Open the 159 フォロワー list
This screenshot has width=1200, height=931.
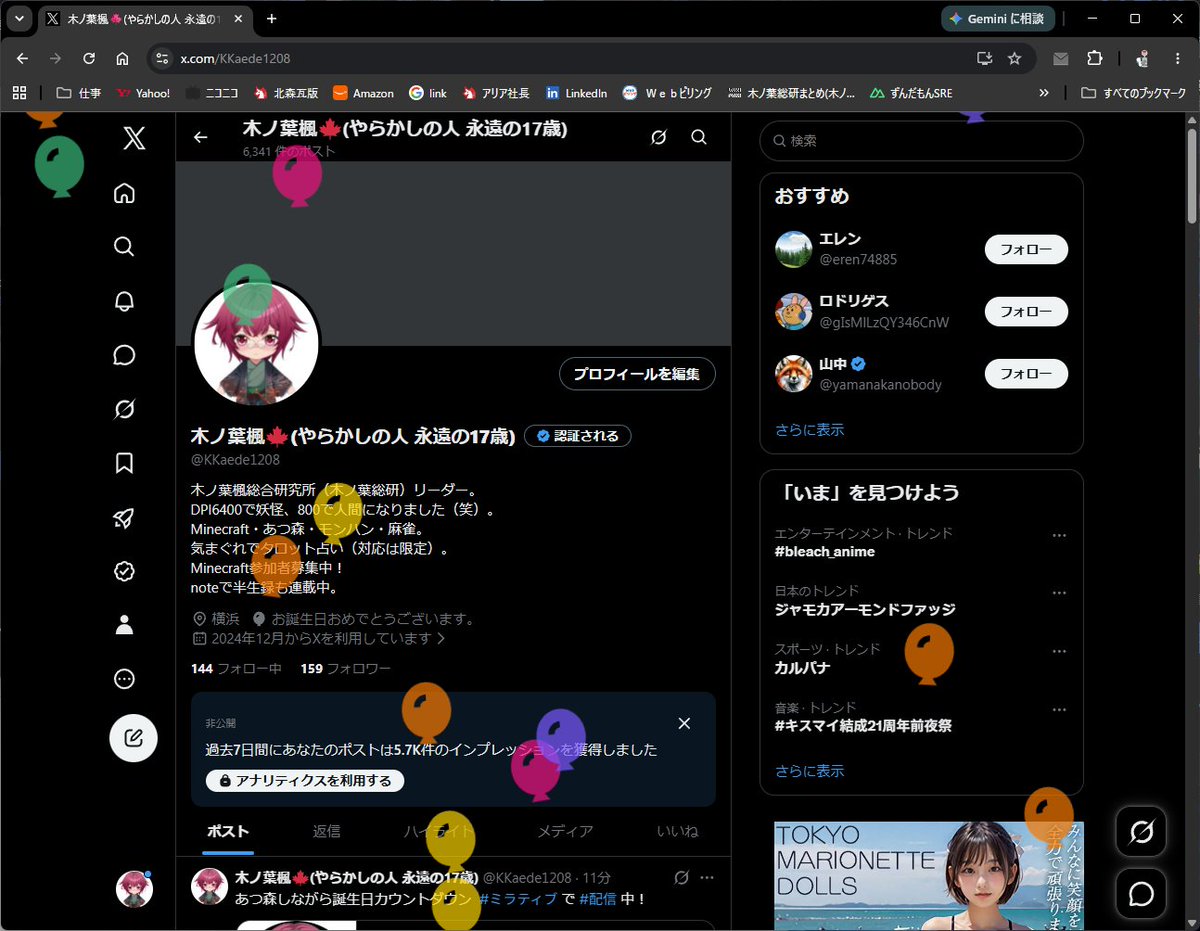(x=345, y=668)
